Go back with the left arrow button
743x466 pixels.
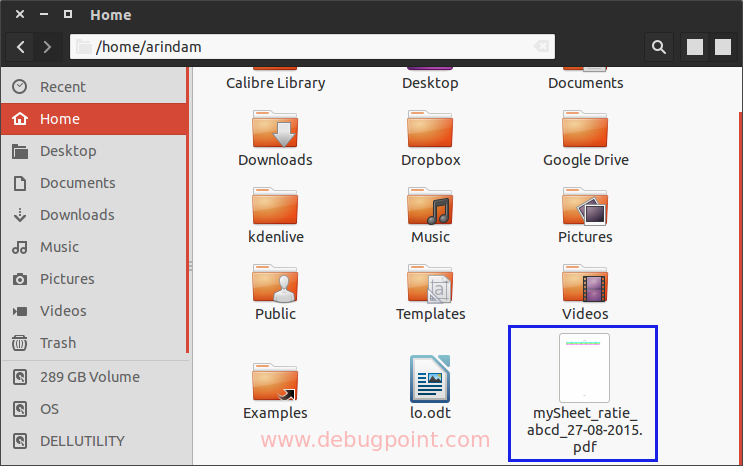point(20,47)
